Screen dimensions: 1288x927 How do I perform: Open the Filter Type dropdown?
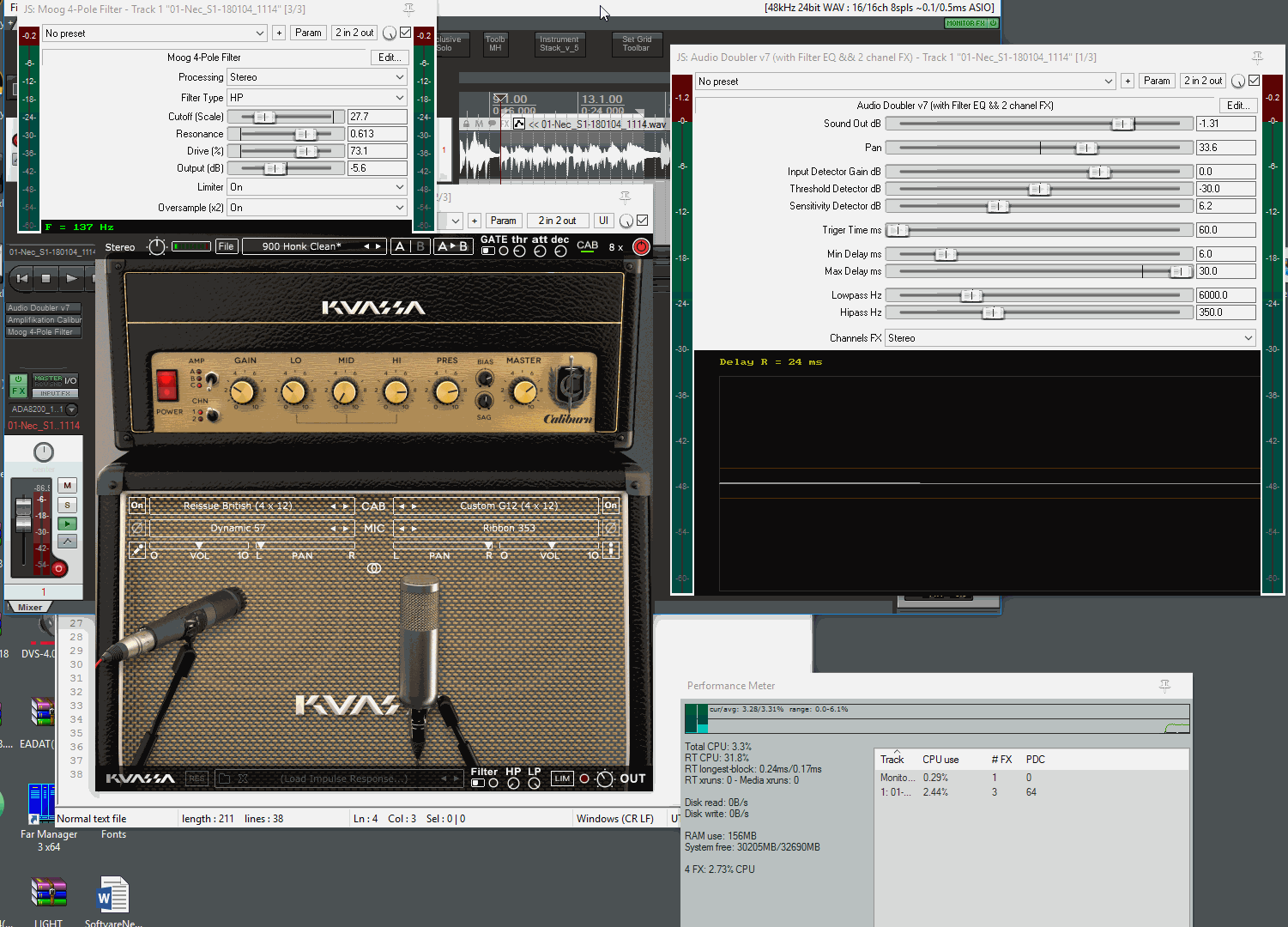tap(316, 98)
